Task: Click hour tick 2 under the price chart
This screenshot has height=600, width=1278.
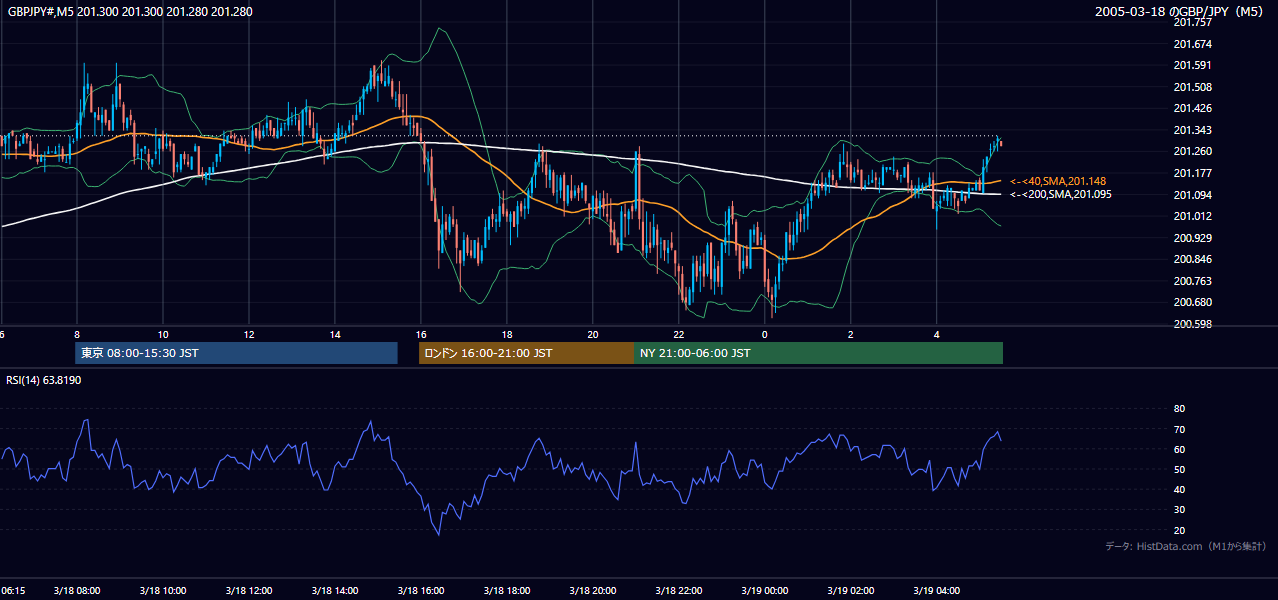Action: [x=851, y=334]
